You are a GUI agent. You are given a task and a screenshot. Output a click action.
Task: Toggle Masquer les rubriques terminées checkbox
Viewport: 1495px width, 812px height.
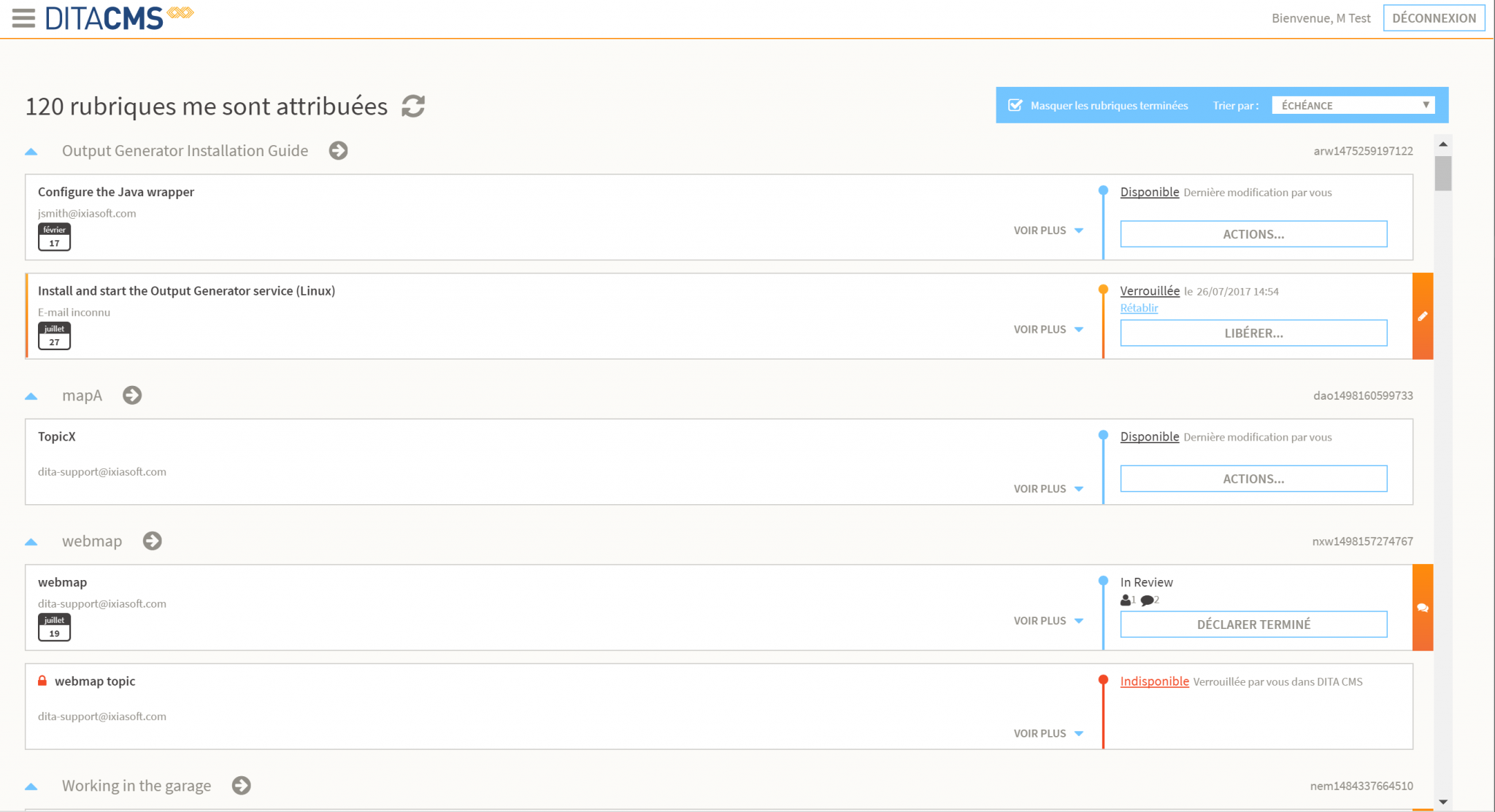1015,105
